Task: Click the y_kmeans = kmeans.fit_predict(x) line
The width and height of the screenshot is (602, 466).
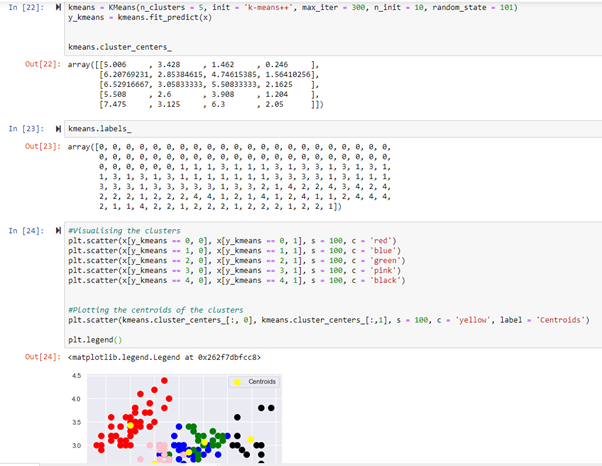Action: [x=140, y=17]
